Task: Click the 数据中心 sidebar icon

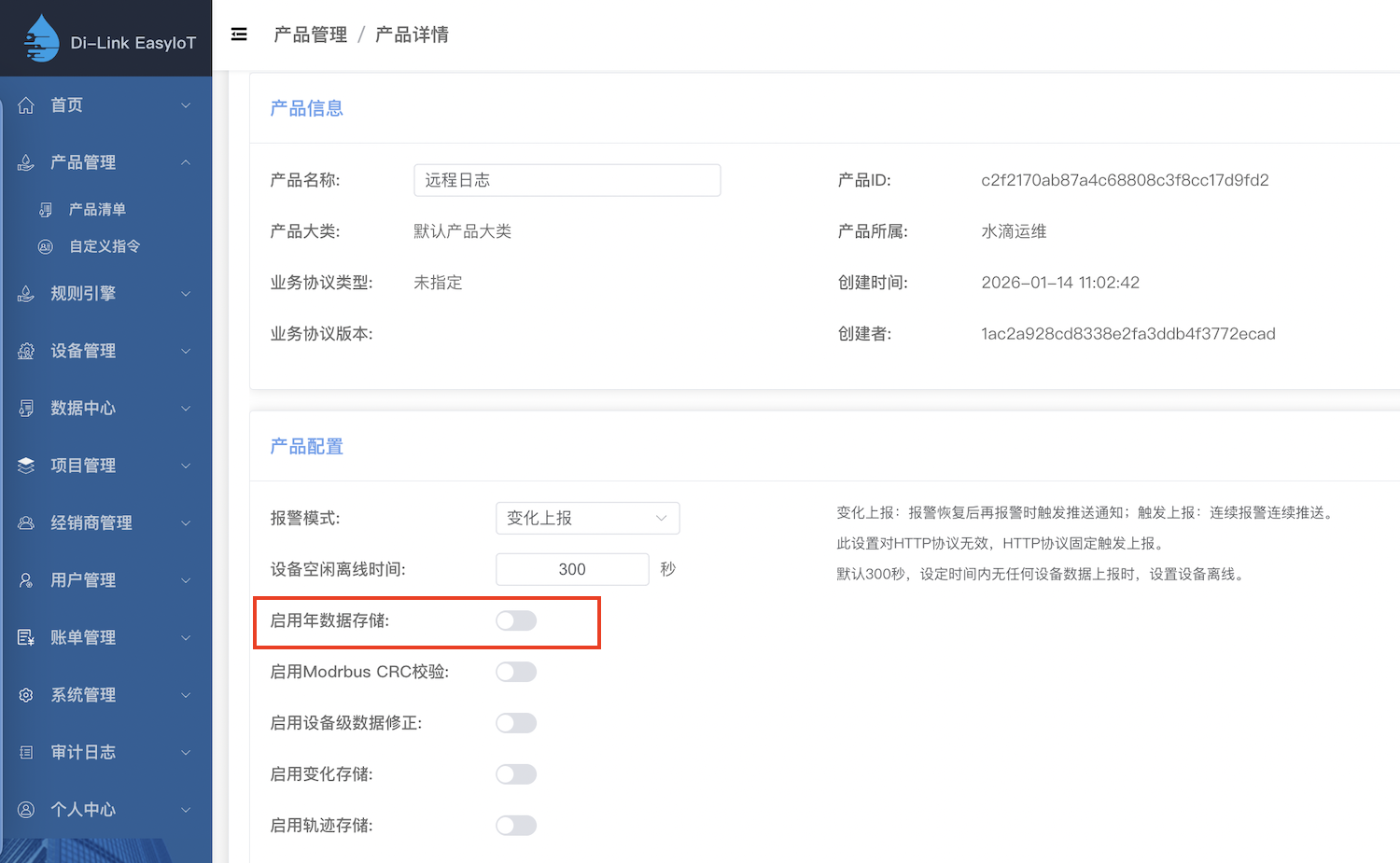Action: pyautogui.click(x=26, y=409)
